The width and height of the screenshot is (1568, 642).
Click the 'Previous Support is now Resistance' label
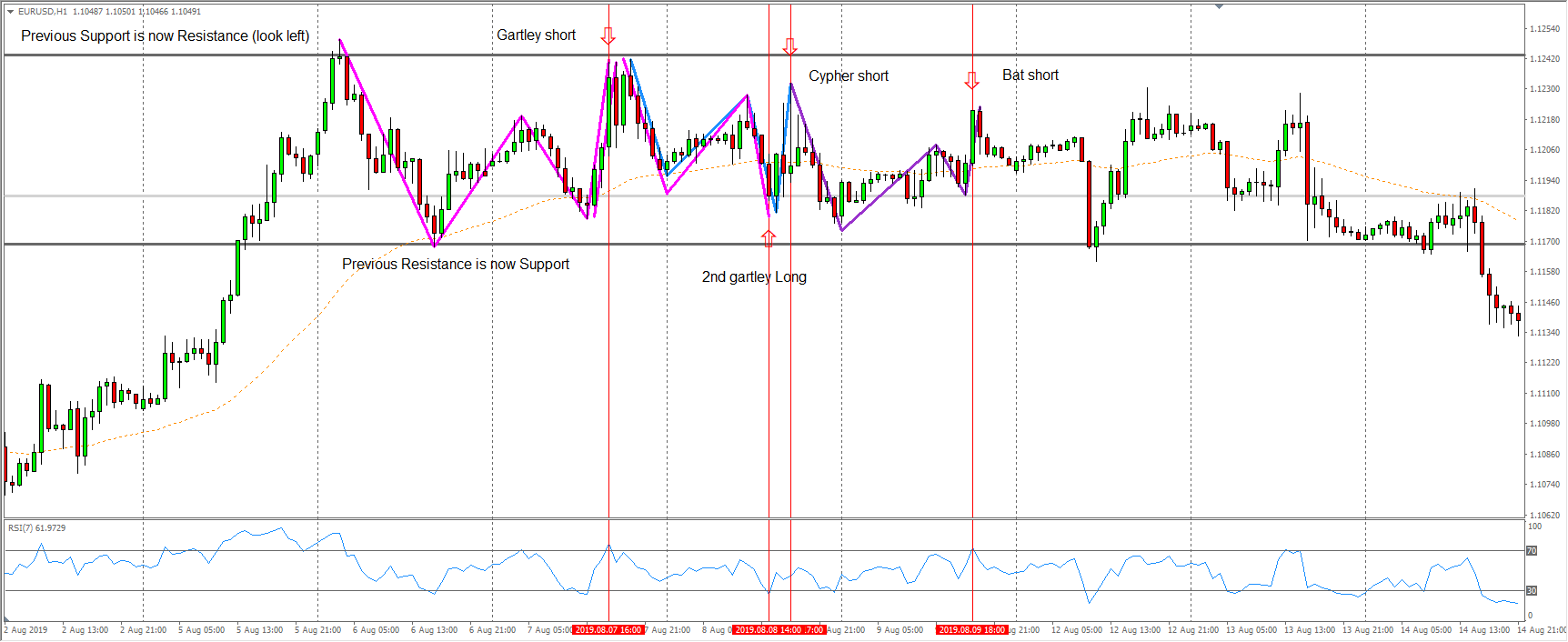166,36
